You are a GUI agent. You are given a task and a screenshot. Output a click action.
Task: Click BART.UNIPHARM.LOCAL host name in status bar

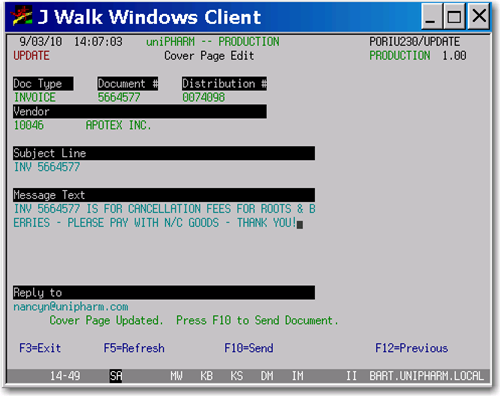click(x=426, y=376)
